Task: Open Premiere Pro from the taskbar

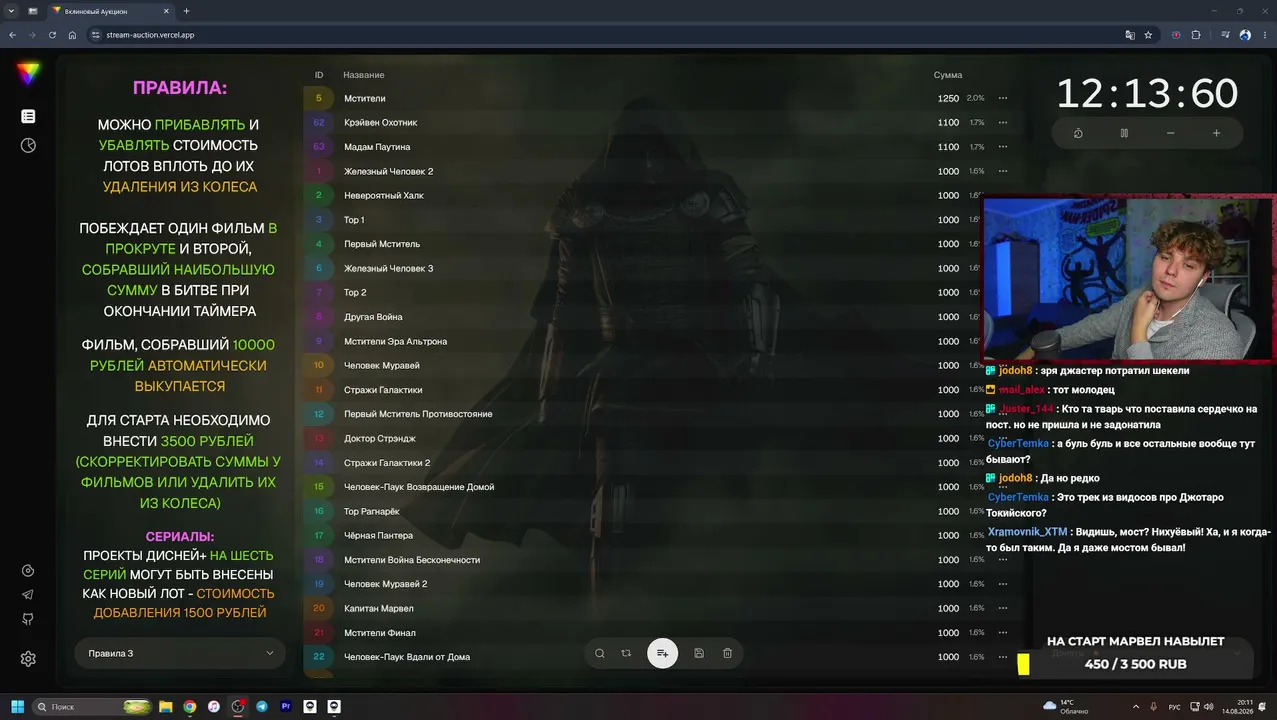Action: tap(286, 706)
